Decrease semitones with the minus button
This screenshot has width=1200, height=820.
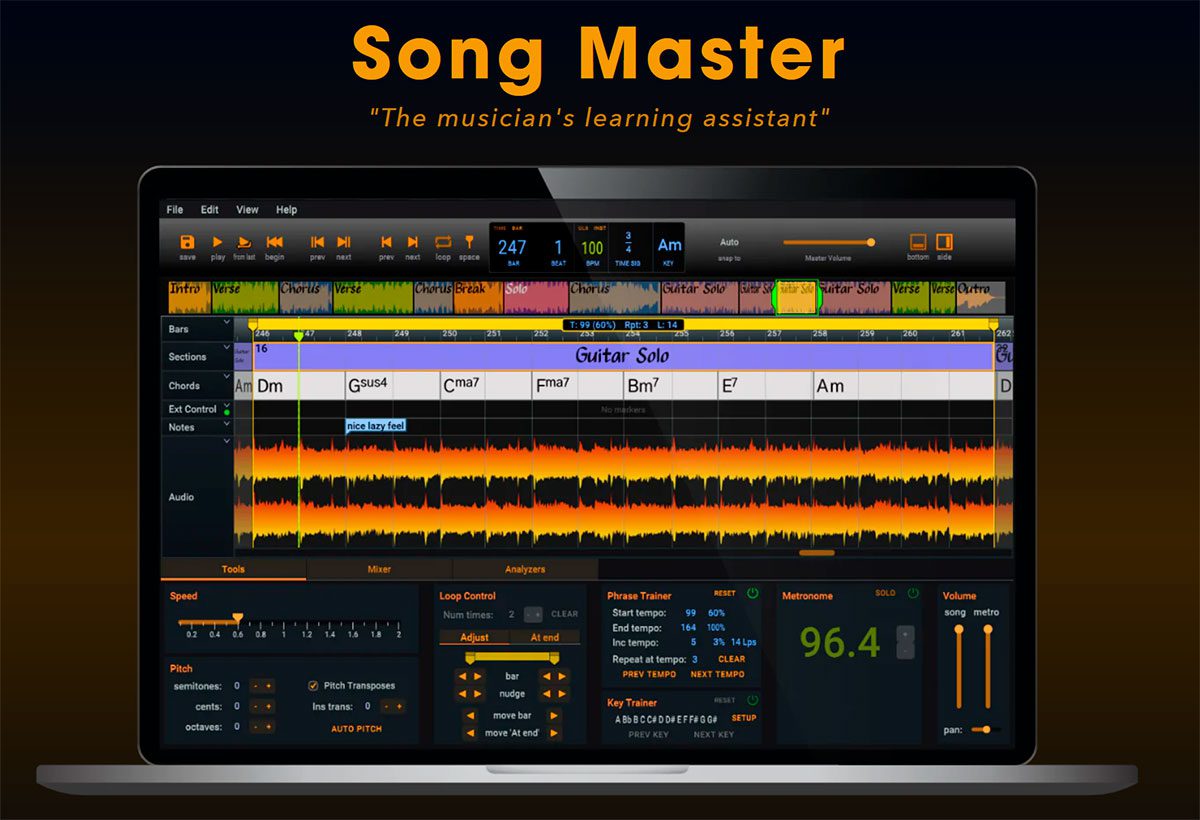click(x=254, y=686)
